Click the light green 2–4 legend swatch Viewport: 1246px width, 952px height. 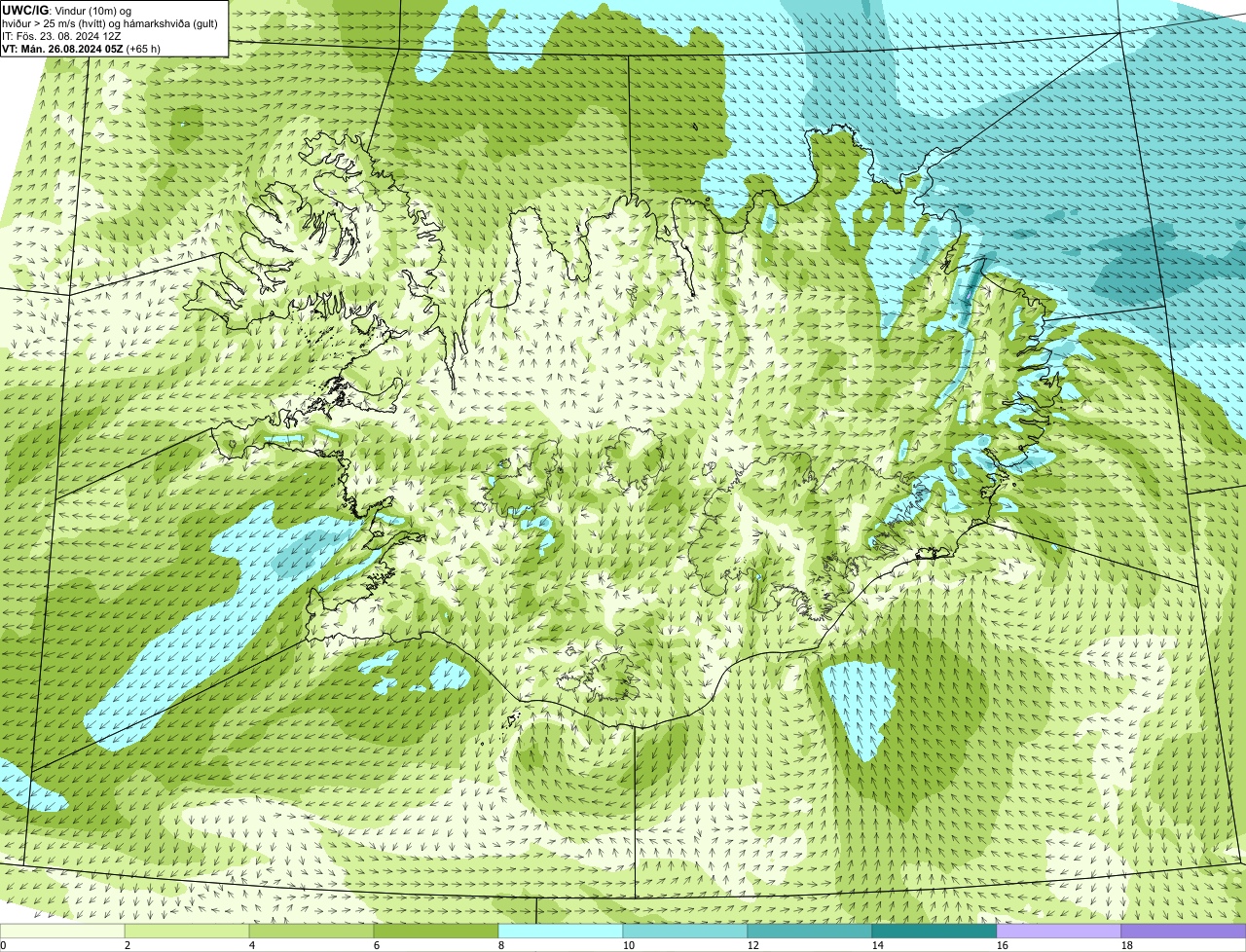pos(187,931)
